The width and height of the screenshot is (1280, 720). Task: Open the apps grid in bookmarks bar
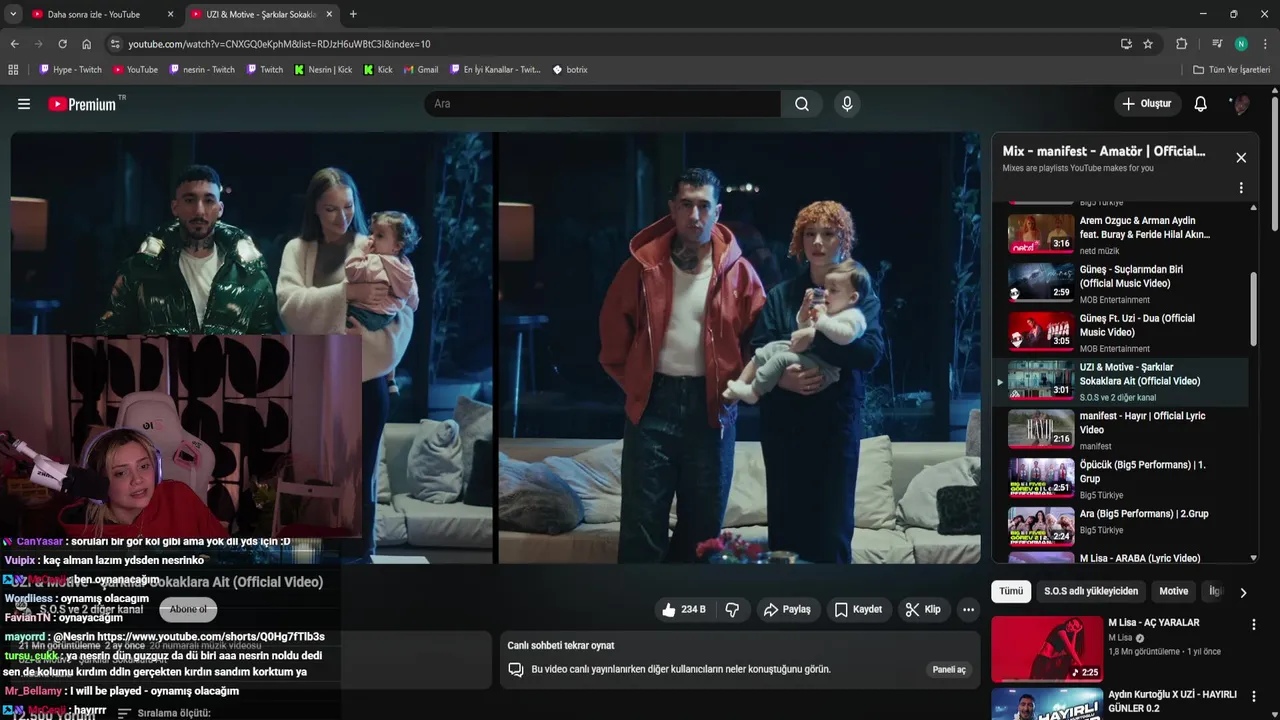click(13, 70)
